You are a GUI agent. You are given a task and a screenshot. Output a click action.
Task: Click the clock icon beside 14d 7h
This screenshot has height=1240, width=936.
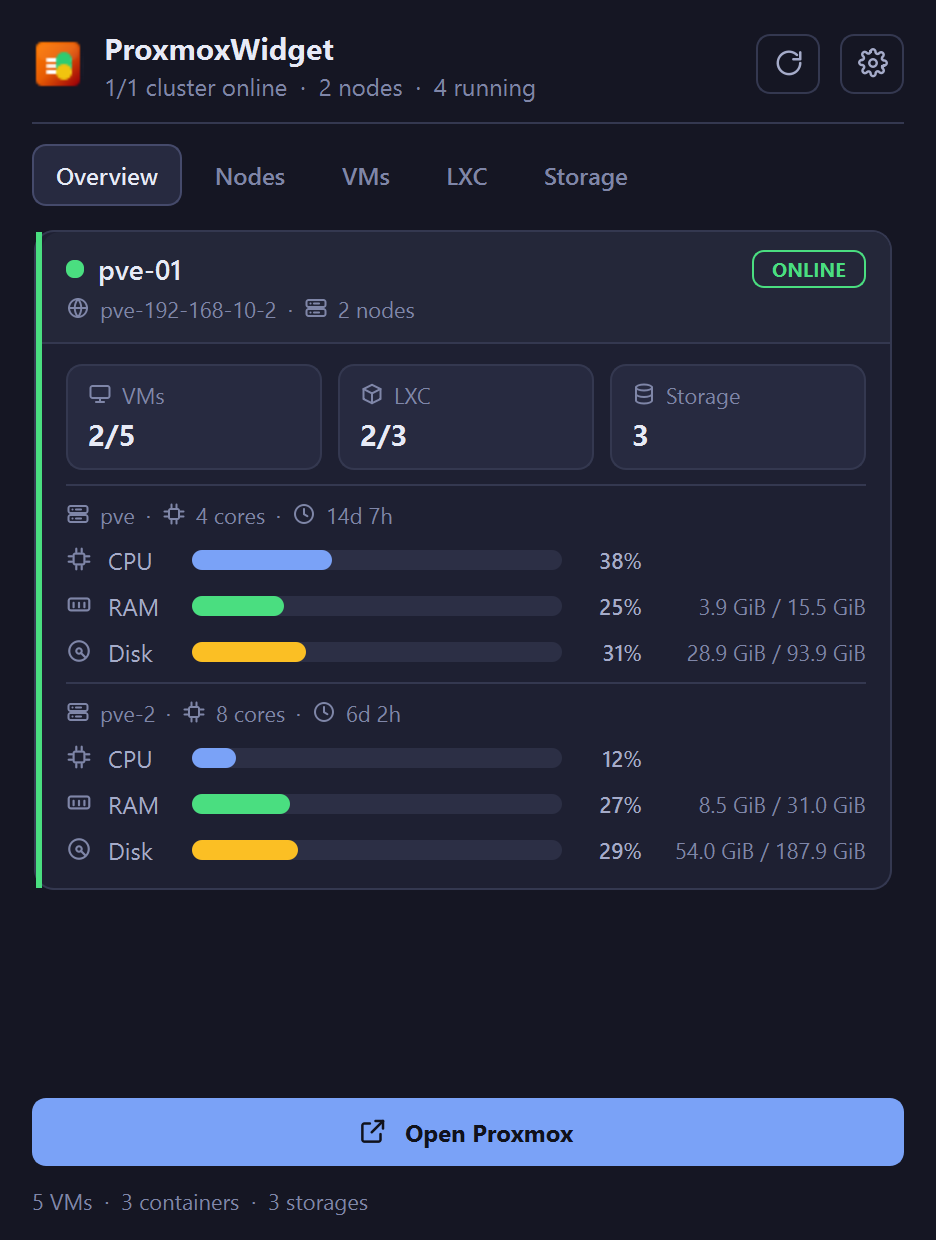coord(304,515)
